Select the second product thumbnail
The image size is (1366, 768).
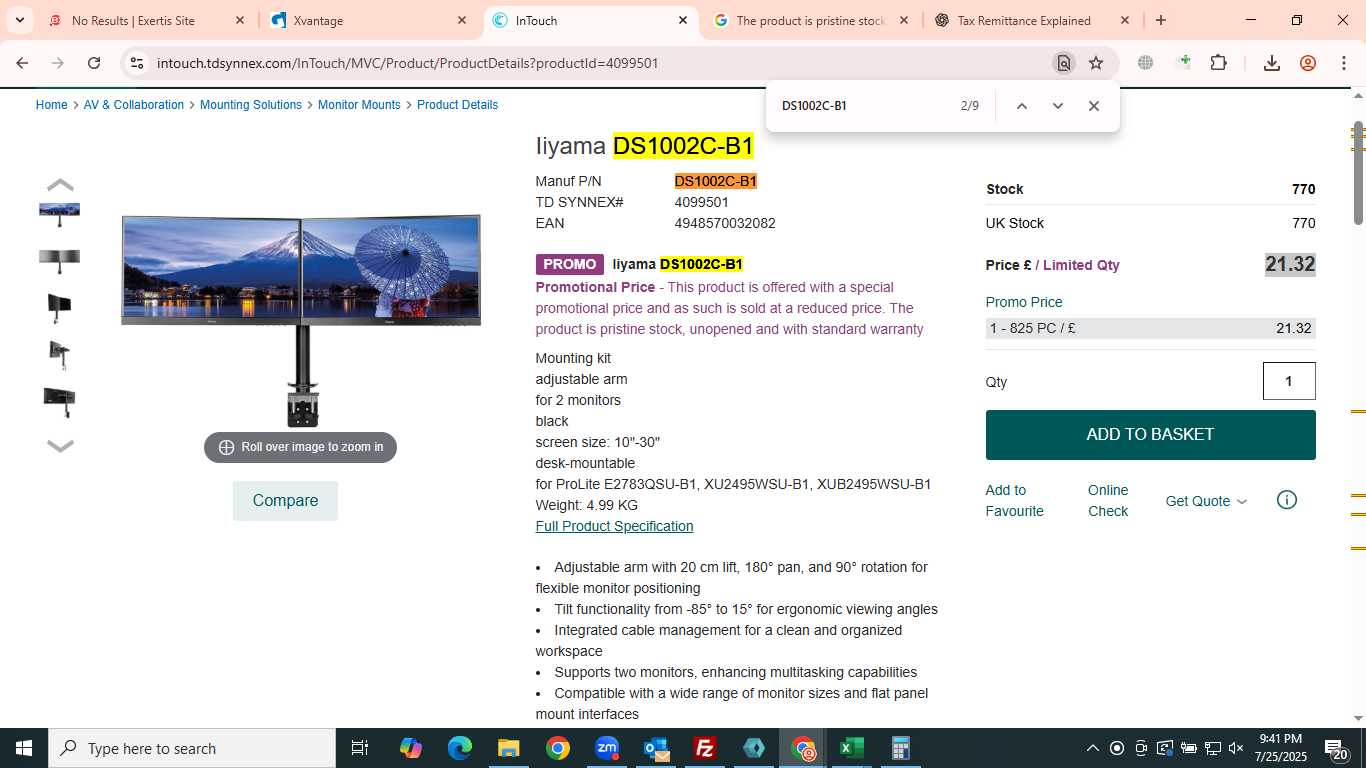click(x=59, y=260)
